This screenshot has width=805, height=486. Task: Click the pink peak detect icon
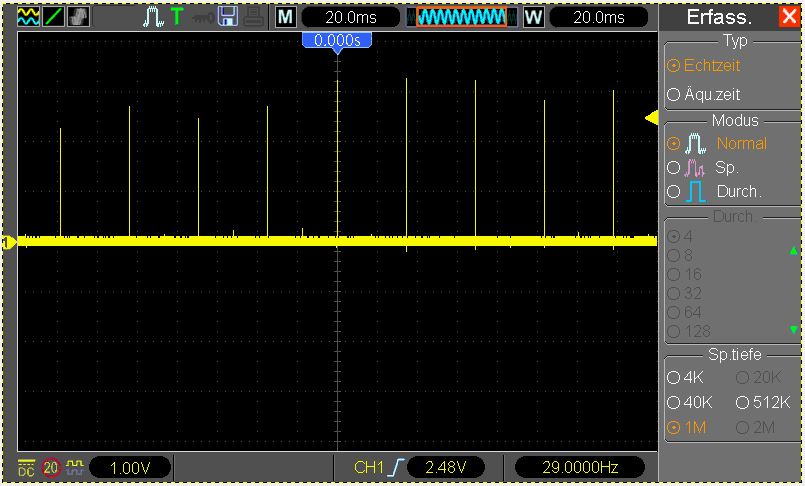[695, 168]
